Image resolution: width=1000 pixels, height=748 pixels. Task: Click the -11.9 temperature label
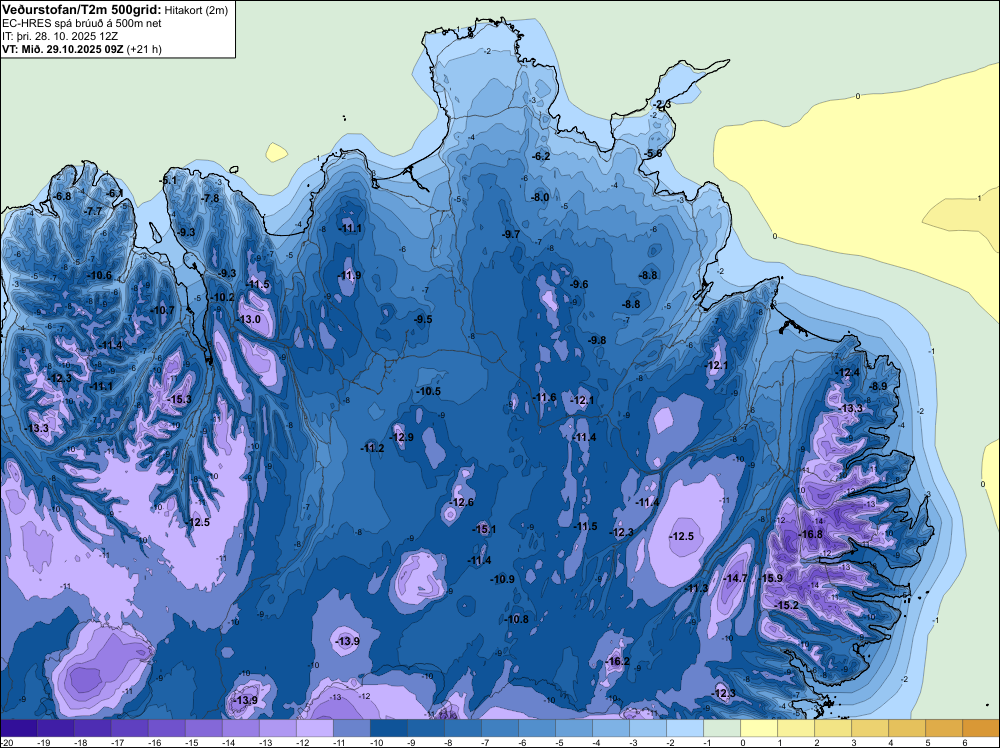coord(349,275)
